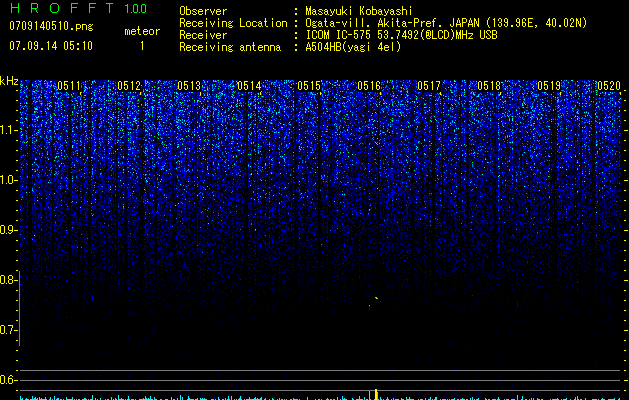Click the HROFFT 1.0.0 title text
This screenshot has height=400, width=629.
pos(78,8)
